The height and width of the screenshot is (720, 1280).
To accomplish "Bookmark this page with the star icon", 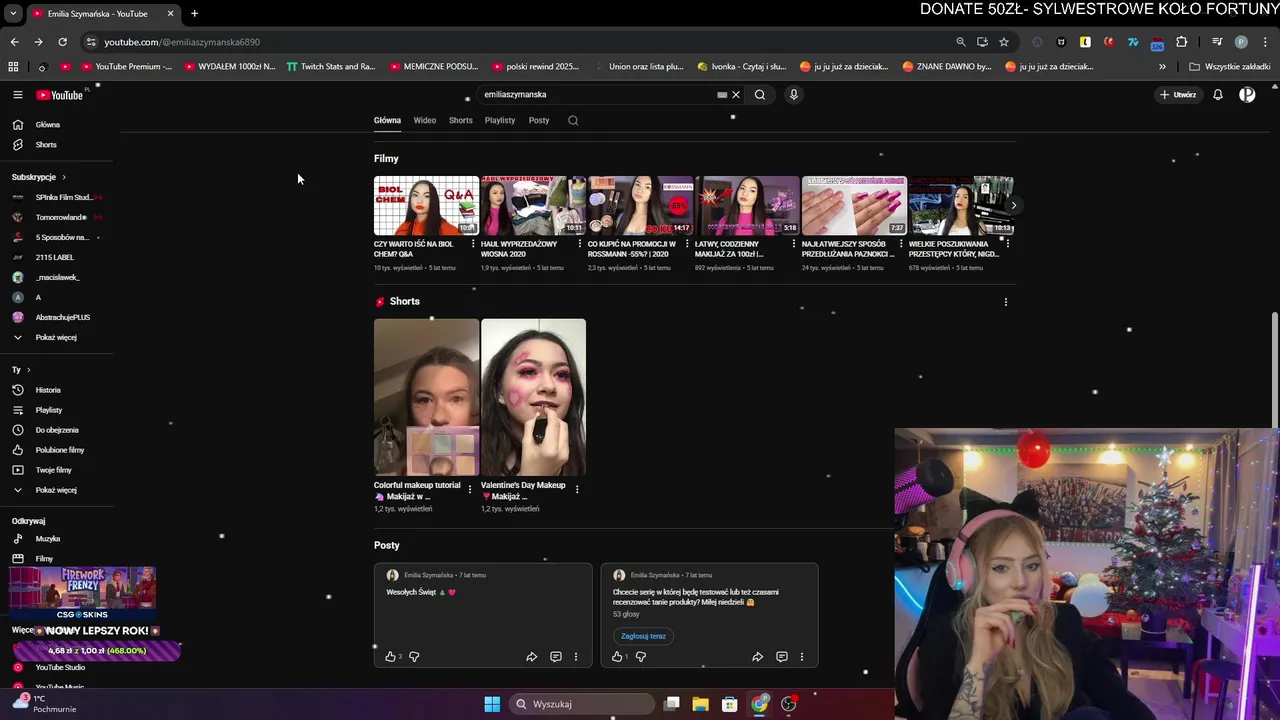I will tap(1004, 42).
